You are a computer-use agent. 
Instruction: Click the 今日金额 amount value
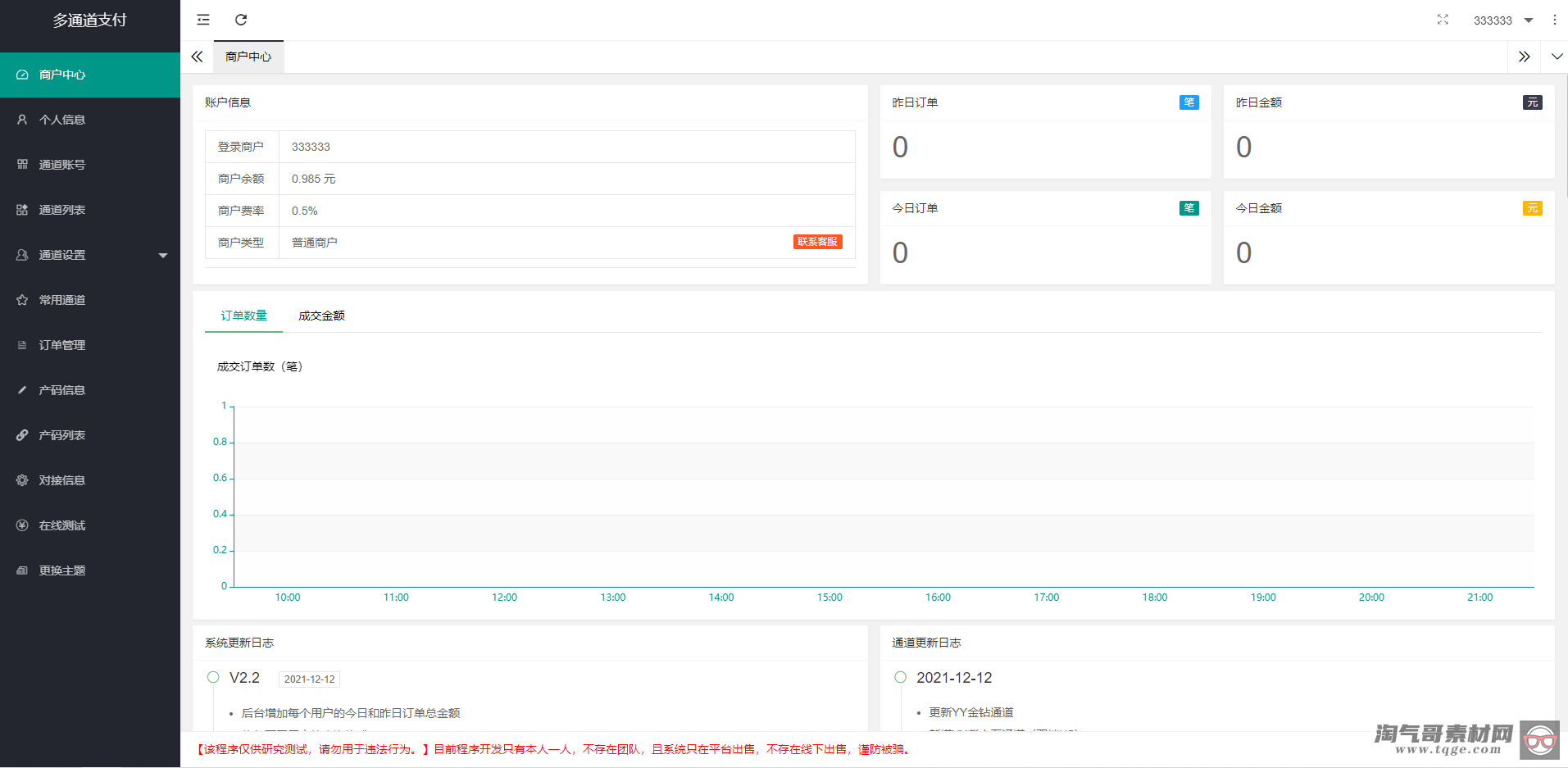pos(1243,253)
